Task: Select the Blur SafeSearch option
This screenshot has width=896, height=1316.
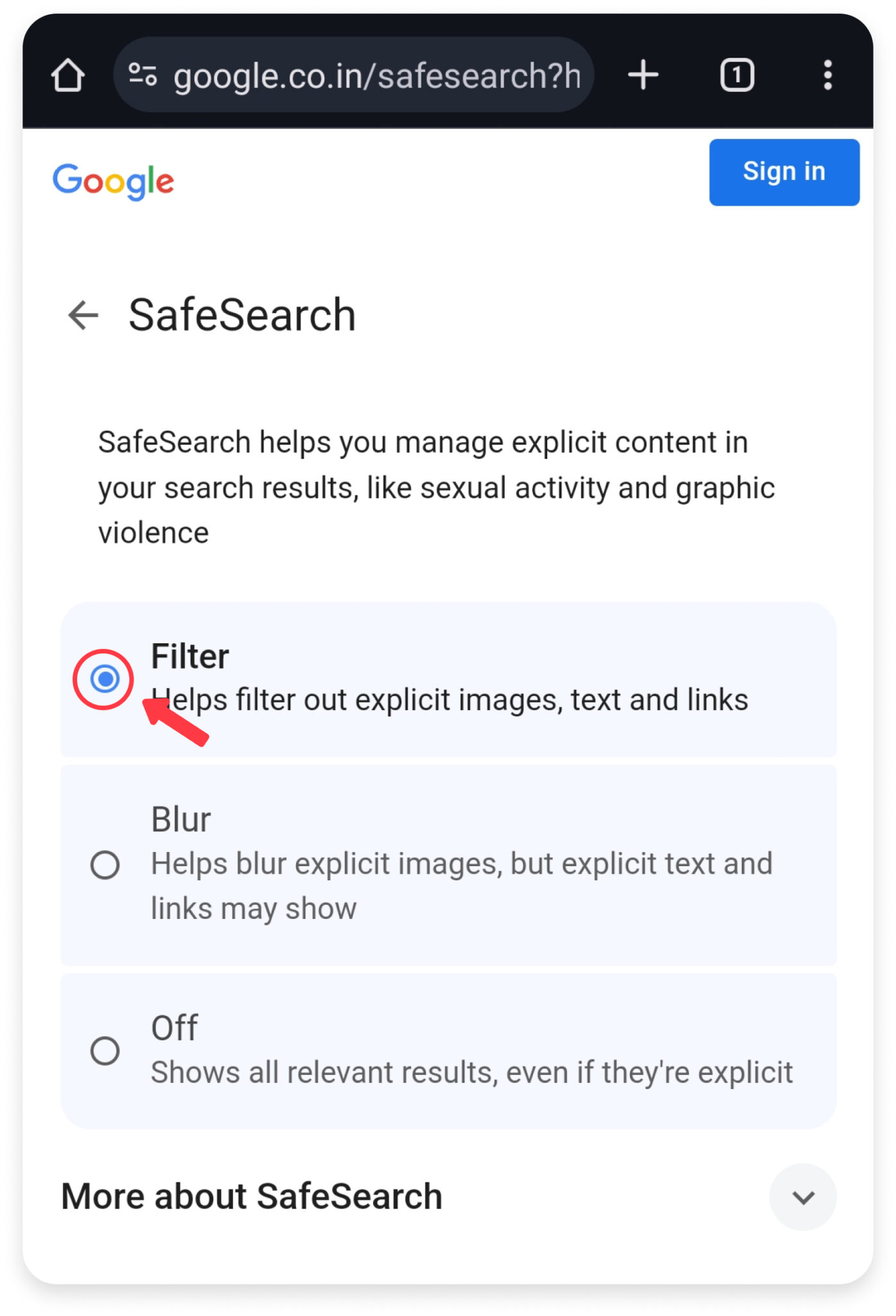Action: tap(105, 864)
